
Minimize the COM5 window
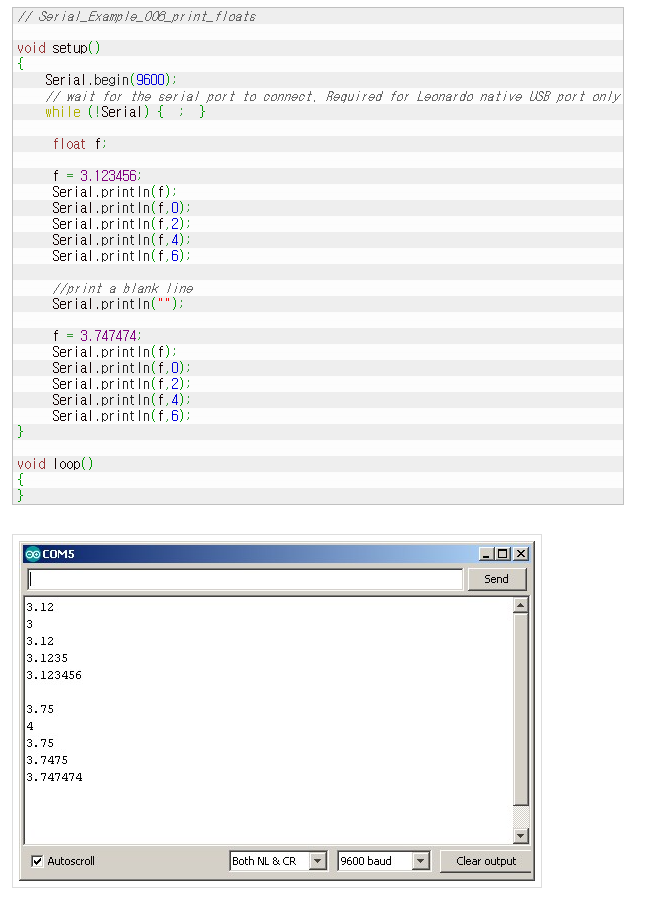pyautogui.click(x=486, y=554)
